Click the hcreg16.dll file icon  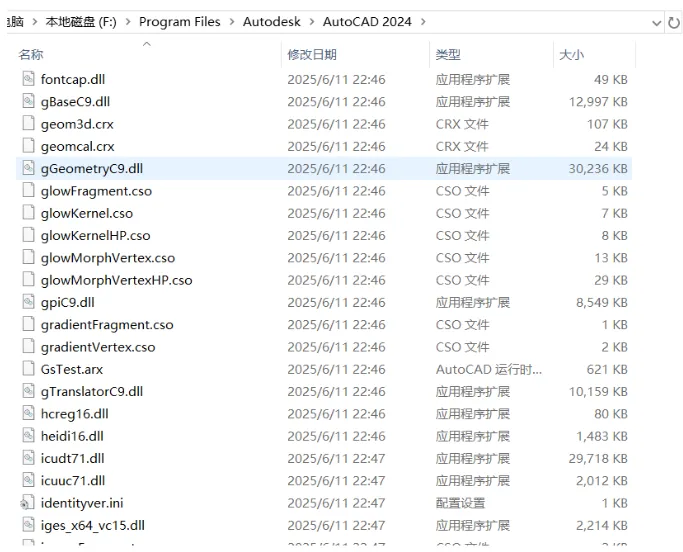(x=28, y=413)
